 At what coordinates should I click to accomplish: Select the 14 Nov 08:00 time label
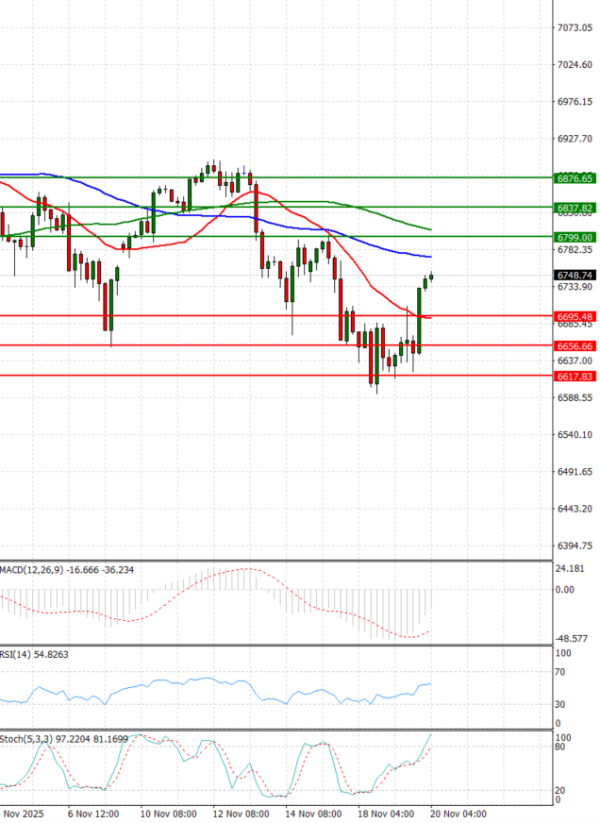tap(314, 814)
